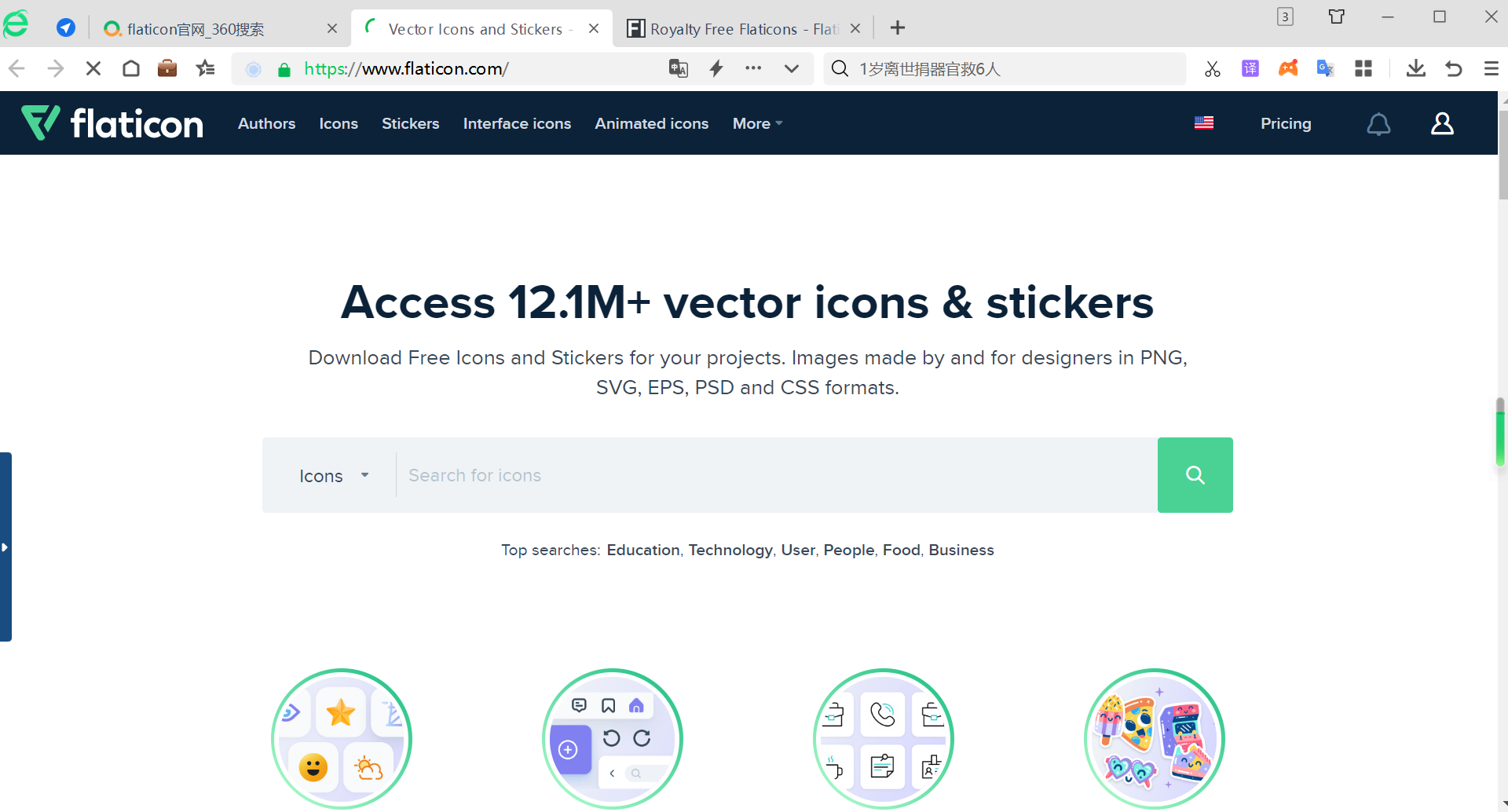The width and height of the screenshot is (1508, 812).
Task: Click the lightning speed mode icon
Action: coord(716,69)
